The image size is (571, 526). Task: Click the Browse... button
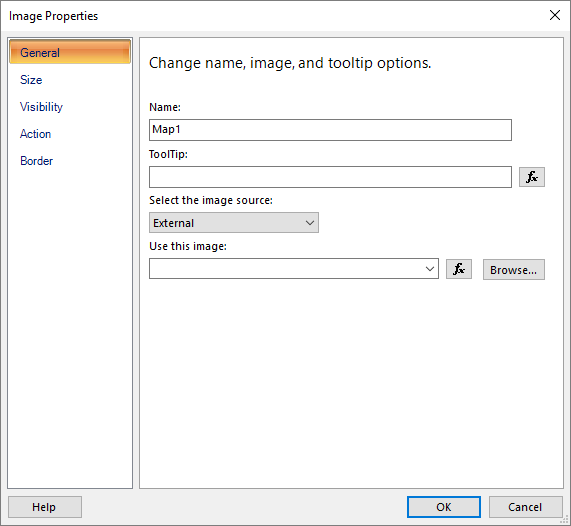pyautogui.click(x=513, y=270)
